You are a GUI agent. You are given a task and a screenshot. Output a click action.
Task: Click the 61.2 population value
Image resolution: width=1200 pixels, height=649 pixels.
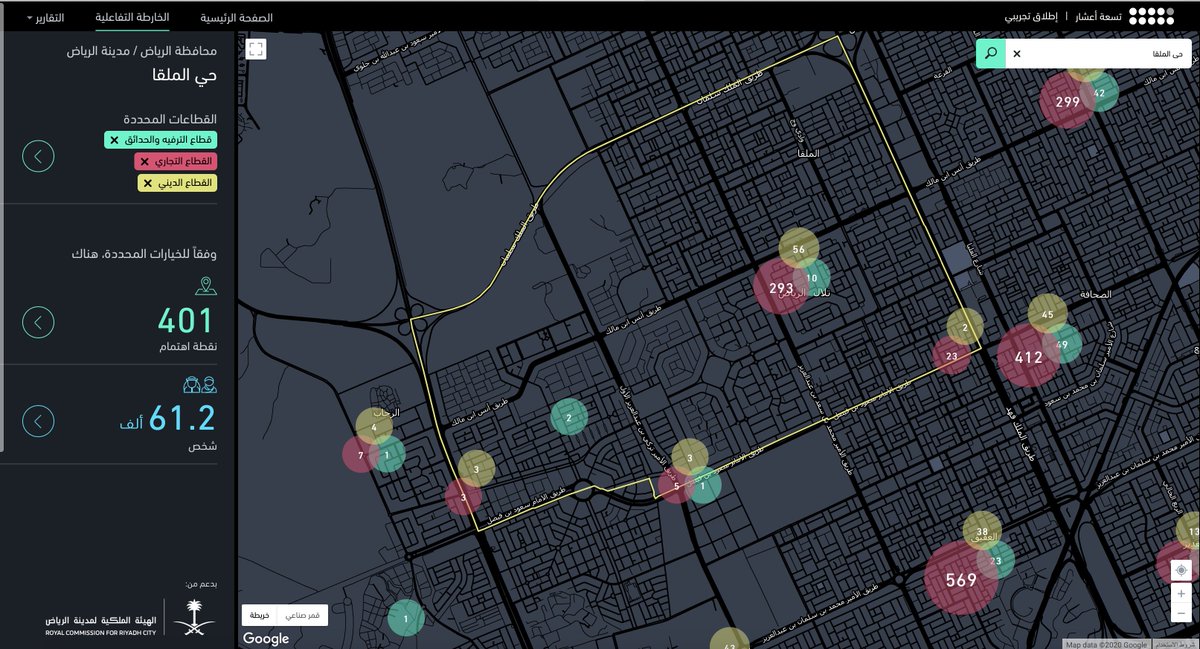coord(183,419)
